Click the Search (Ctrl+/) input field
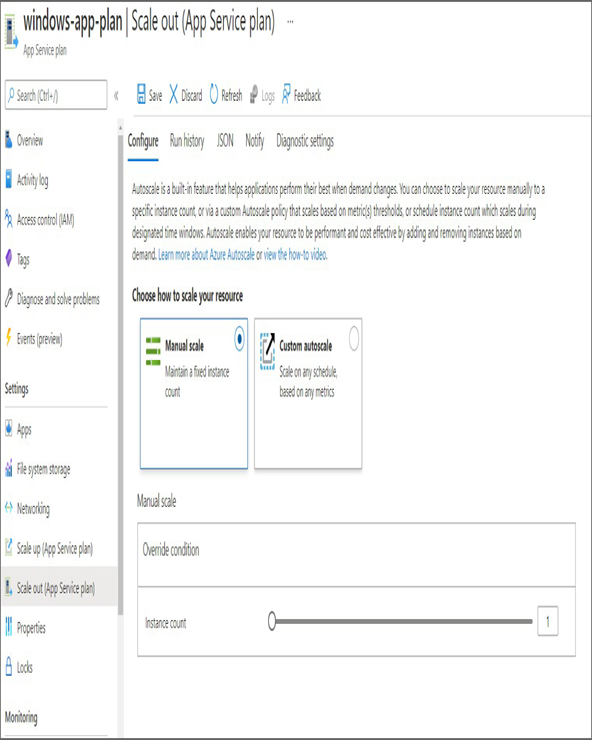 (x=56, y=95)
